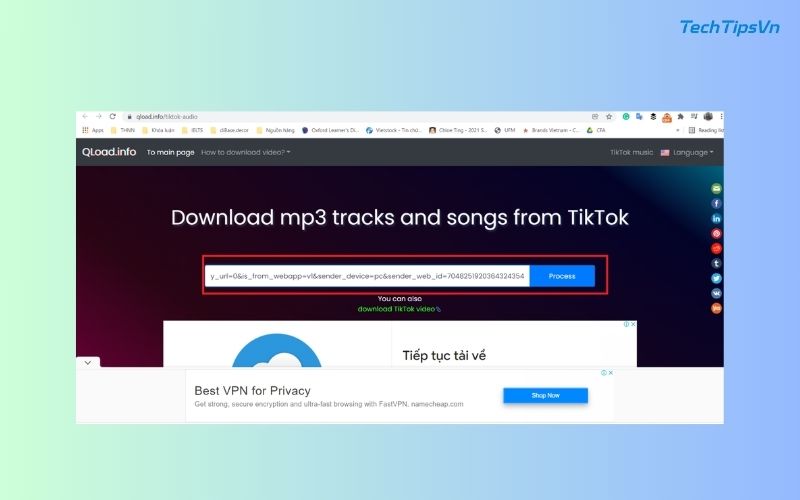Screen dimensions: 800x500
Task: Open the Chloe Ting bookmark
Action: (458, 130)
